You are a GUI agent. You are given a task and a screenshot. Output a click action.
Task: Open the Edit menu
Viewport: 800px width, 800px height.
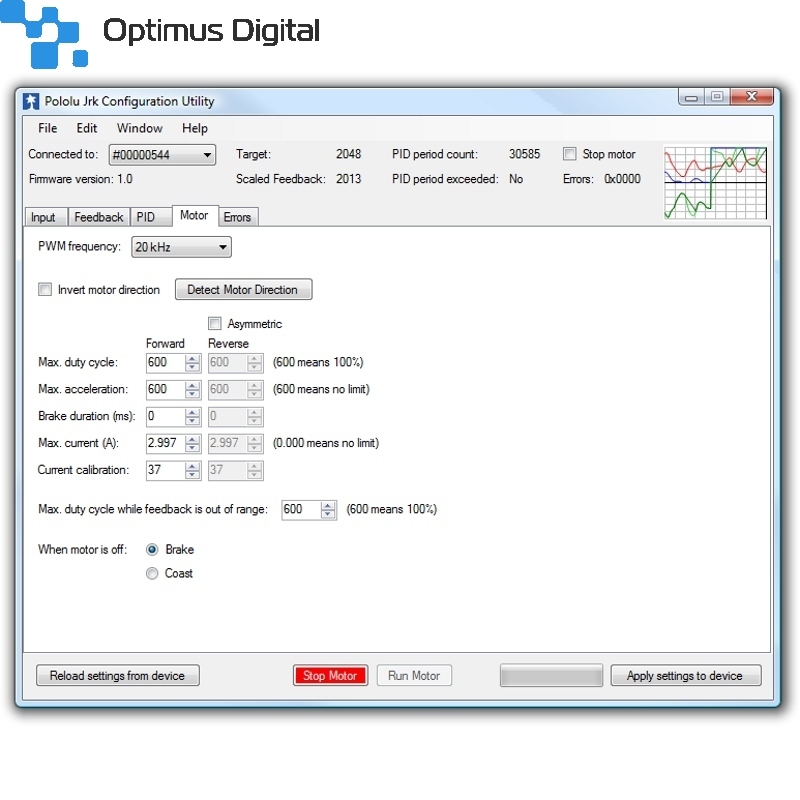click(x=87, y=128)
